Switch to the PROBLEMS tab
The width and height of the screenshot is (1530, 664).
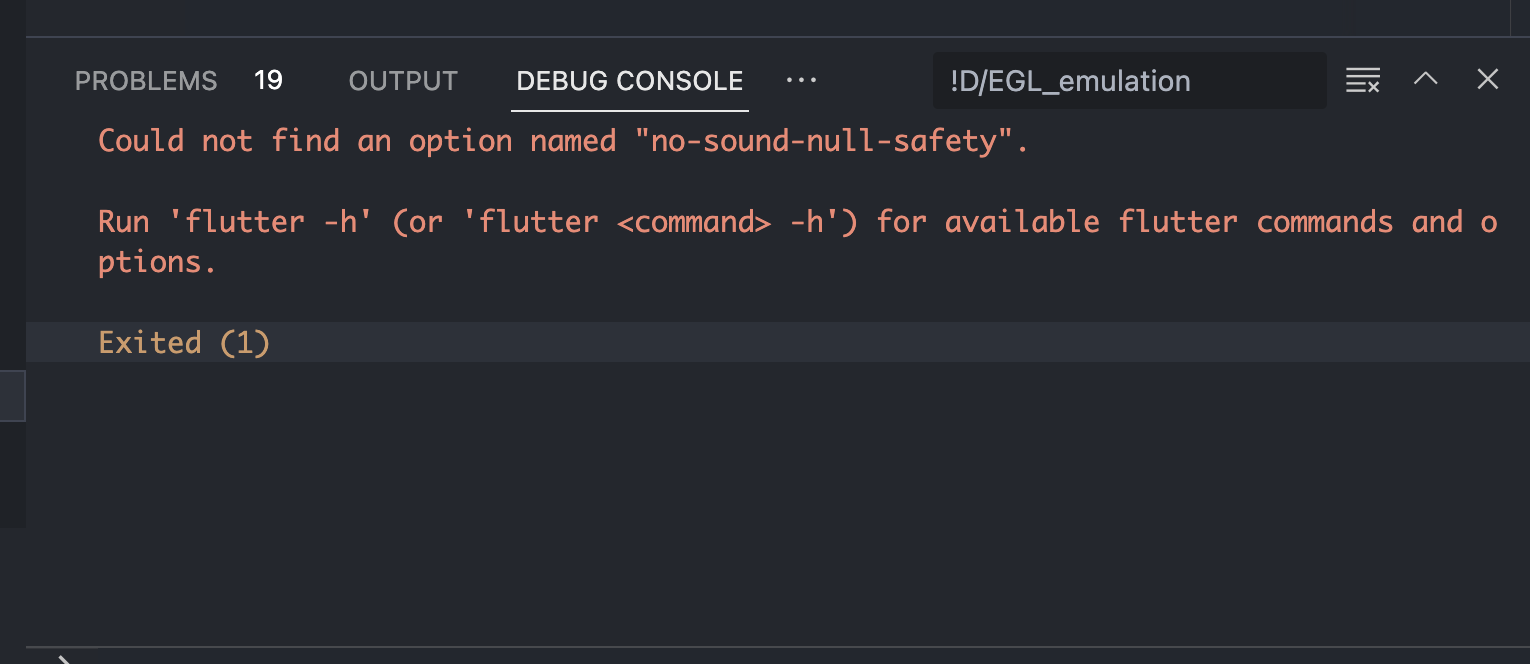point(145,80)
